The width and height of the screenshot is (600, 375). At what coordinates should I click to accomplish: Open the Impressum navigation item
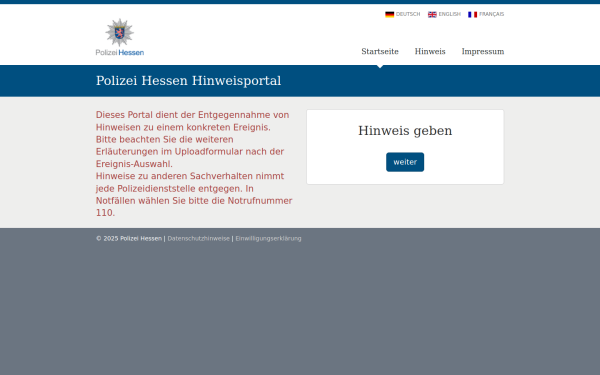pos(483,51)
